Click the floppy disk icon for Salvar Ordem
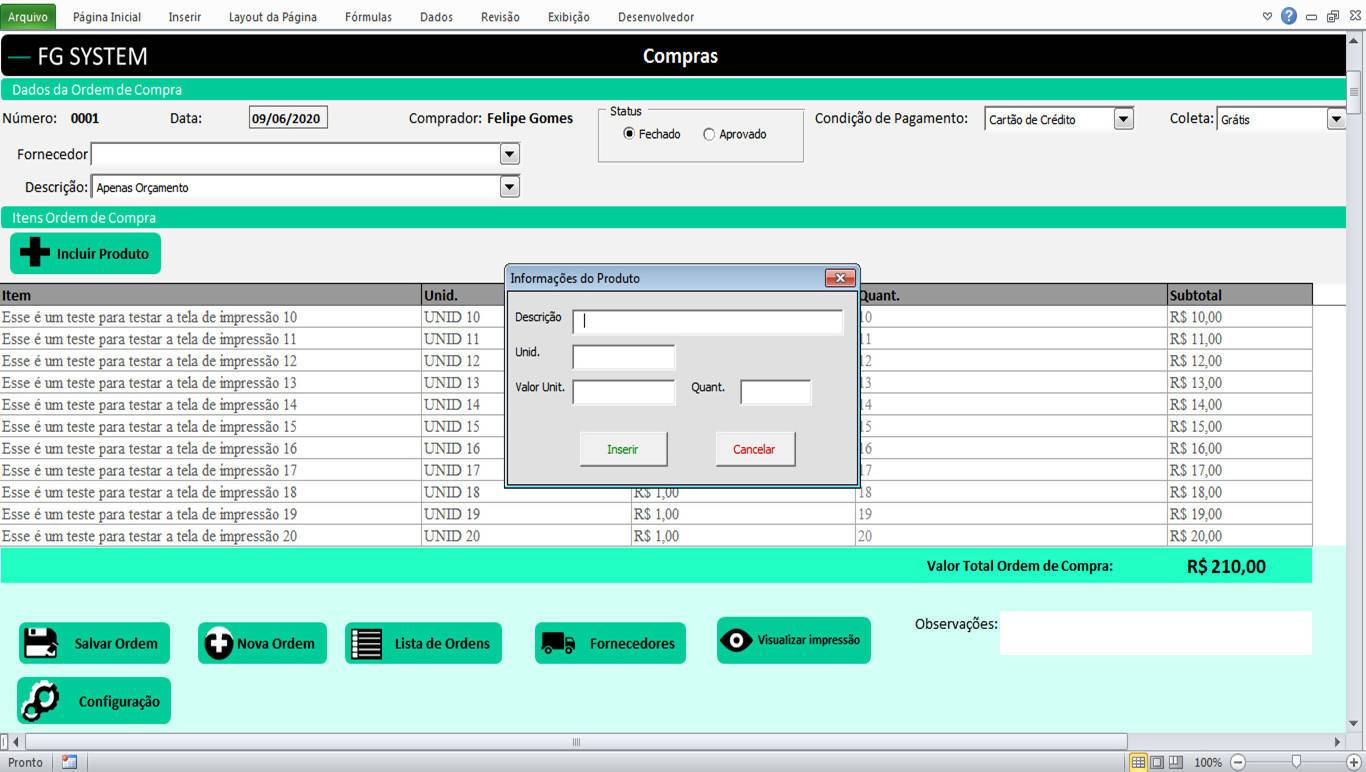1366x772 pixels. [43, 643]
